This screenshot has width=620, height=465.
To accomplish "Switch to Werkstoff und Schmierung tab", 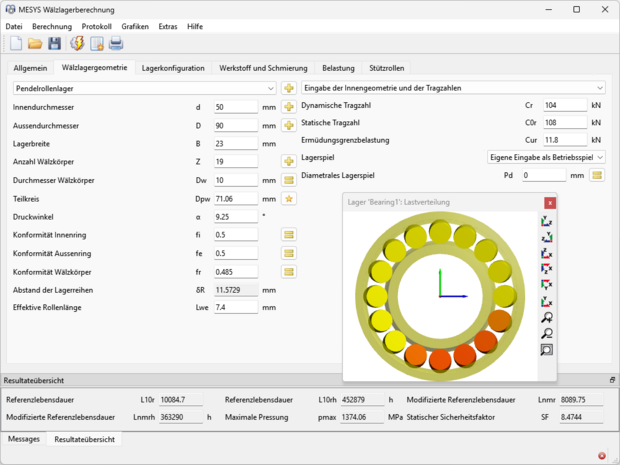I will (x=263, y=68).
